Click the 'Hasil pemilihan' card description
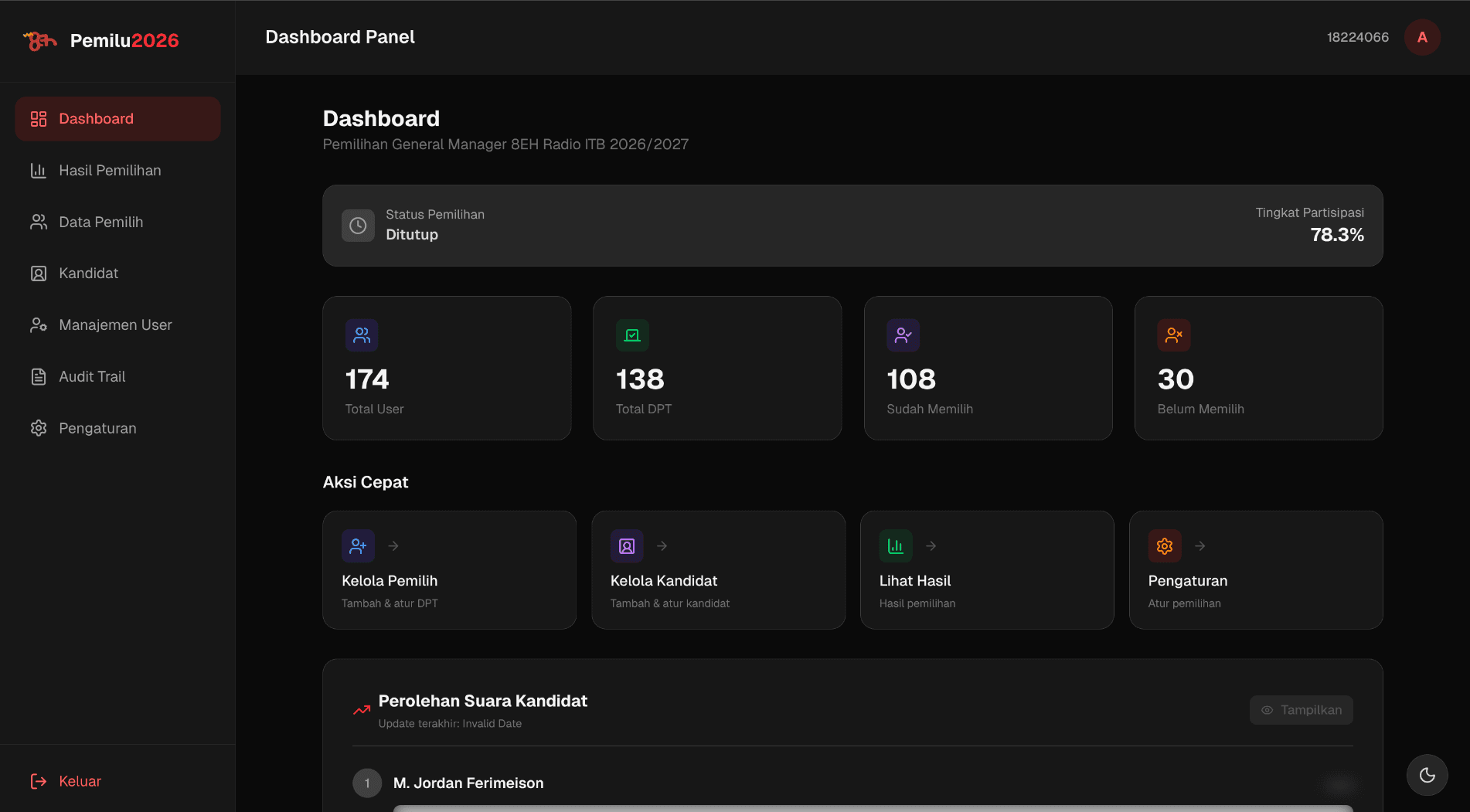Image resolution: width=1470 pixels, height=812 pixels. tap(917, 603)
